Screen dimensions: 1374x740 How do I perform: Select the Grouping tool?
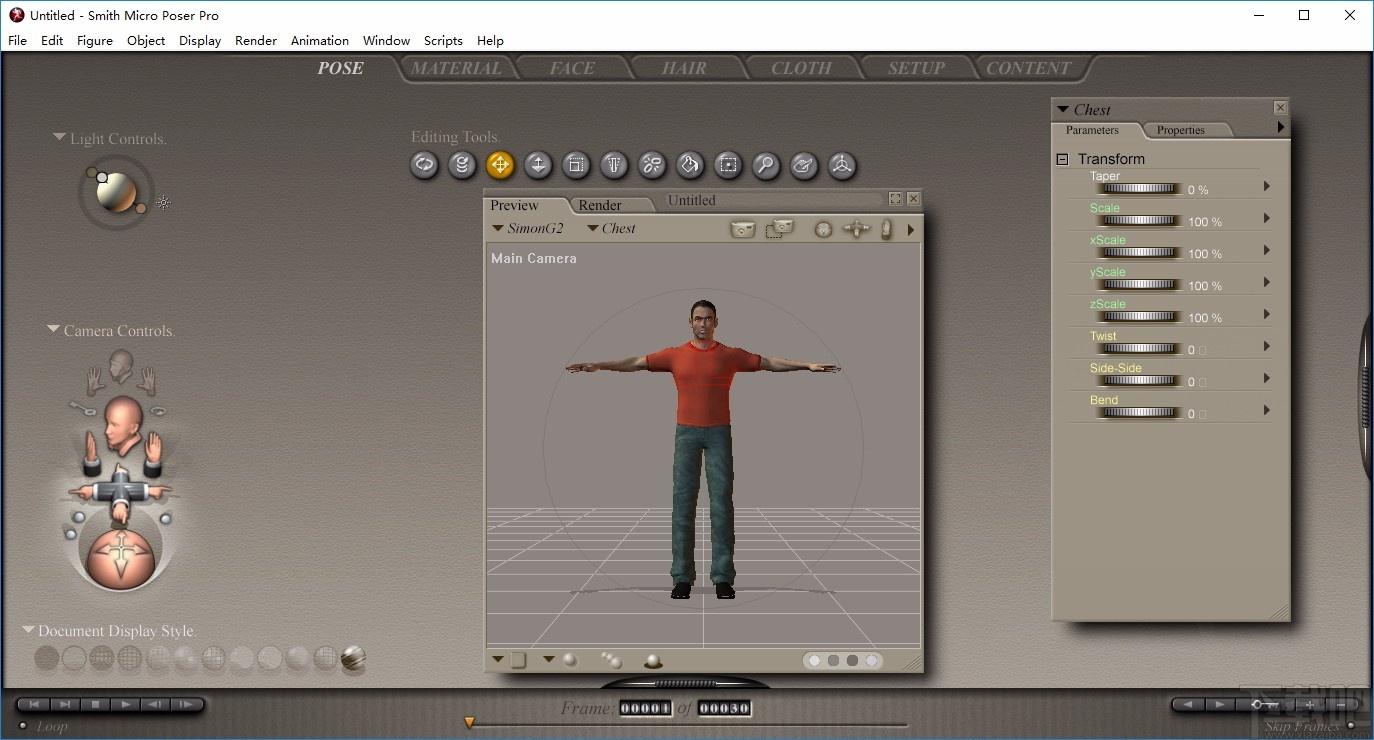coord(728,165)
